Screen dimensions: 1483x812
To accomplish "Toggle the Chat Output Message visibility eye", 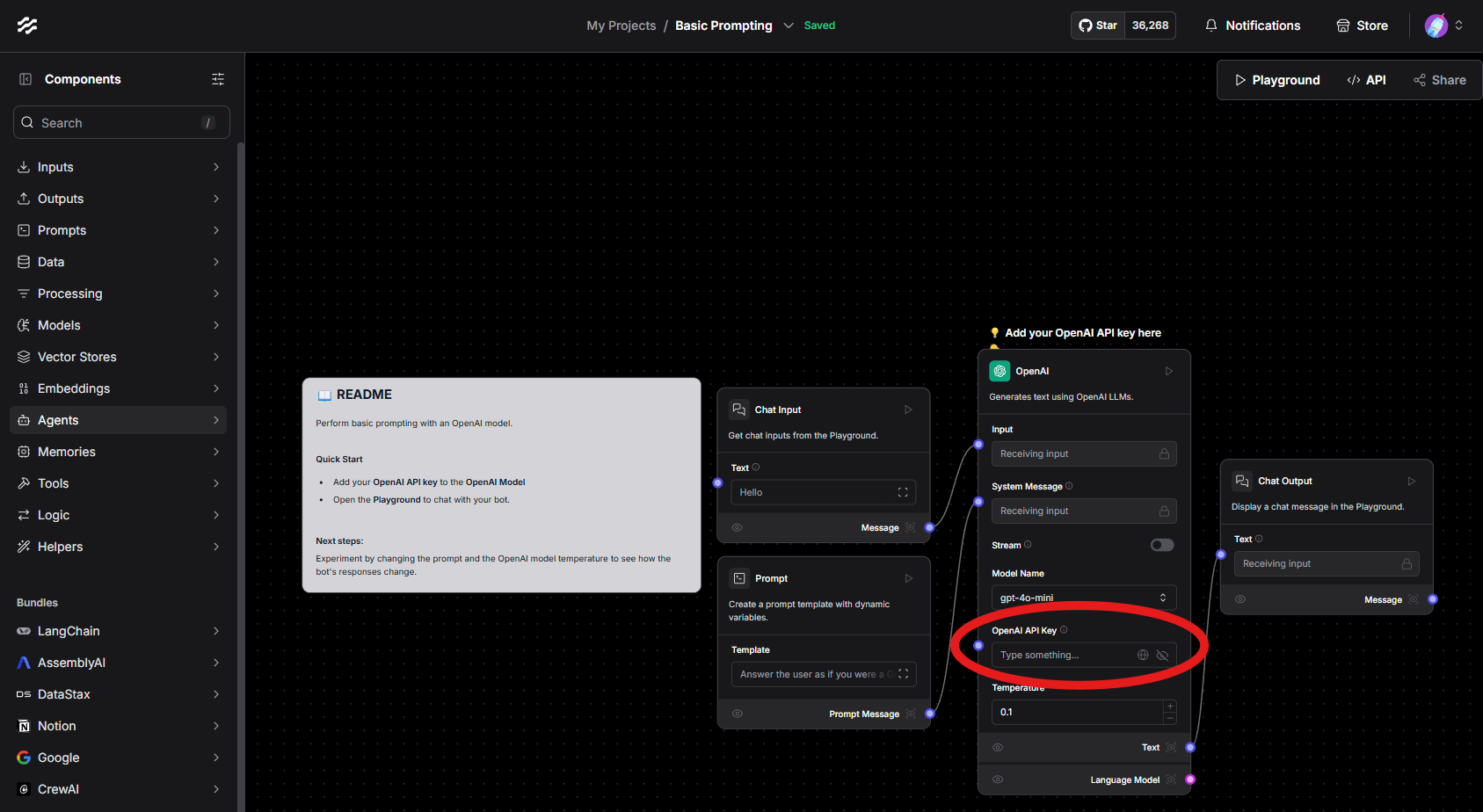I will point(1240,599).
